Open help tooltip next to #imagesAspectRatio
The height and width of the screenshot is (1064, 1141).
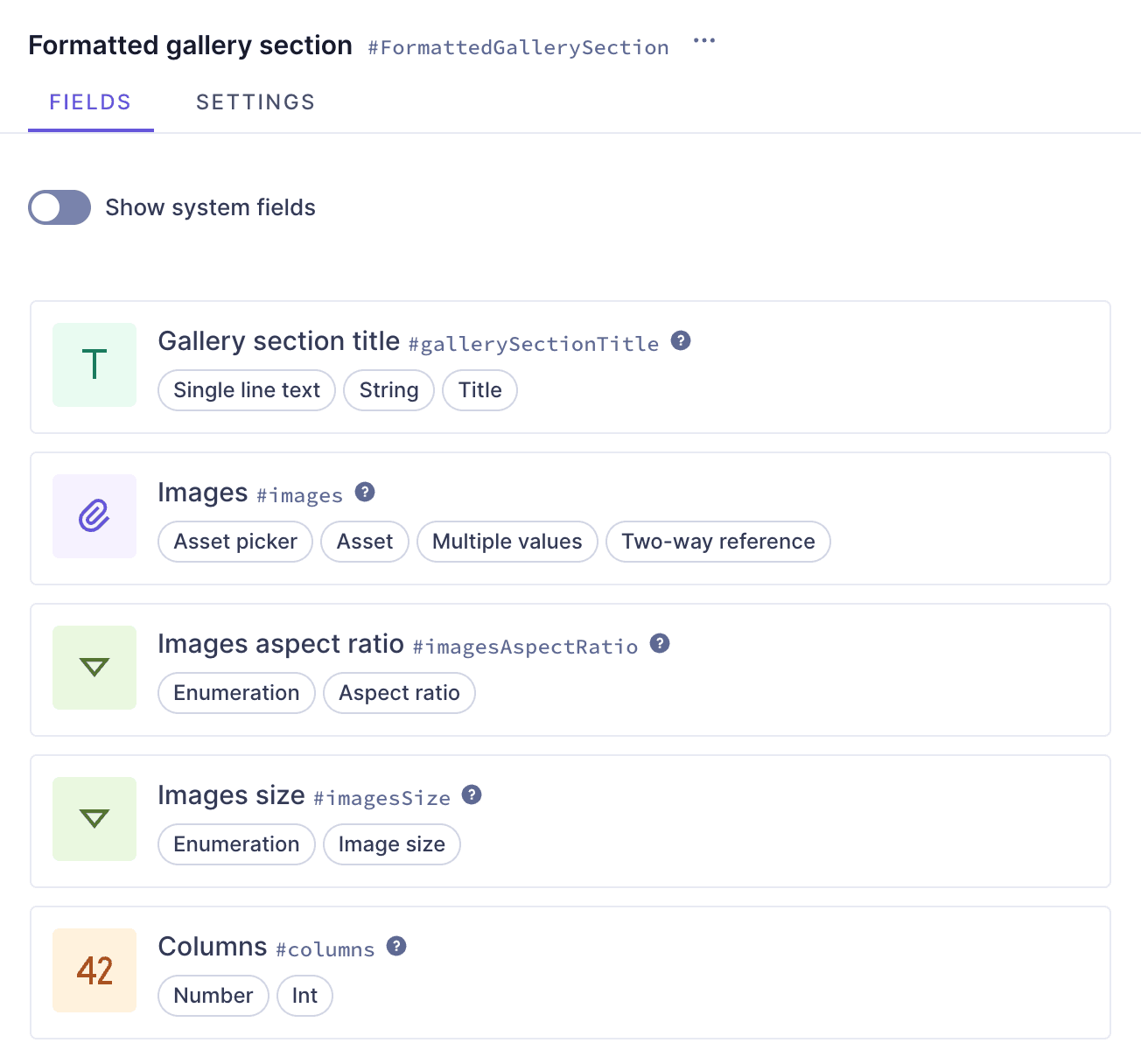[x=660, y=643]
